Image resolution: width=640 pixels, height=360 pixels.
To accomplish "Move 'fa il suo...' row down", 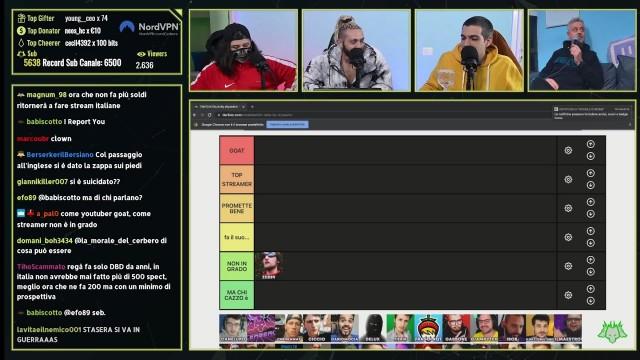I will click(x=591, y=243).
